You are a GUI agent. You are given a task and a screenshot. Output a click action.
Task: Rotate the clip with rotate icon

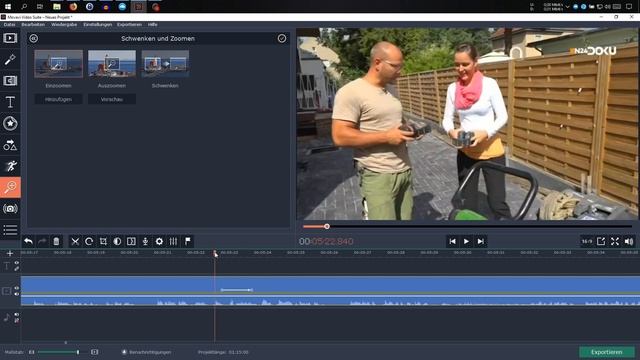89,241
